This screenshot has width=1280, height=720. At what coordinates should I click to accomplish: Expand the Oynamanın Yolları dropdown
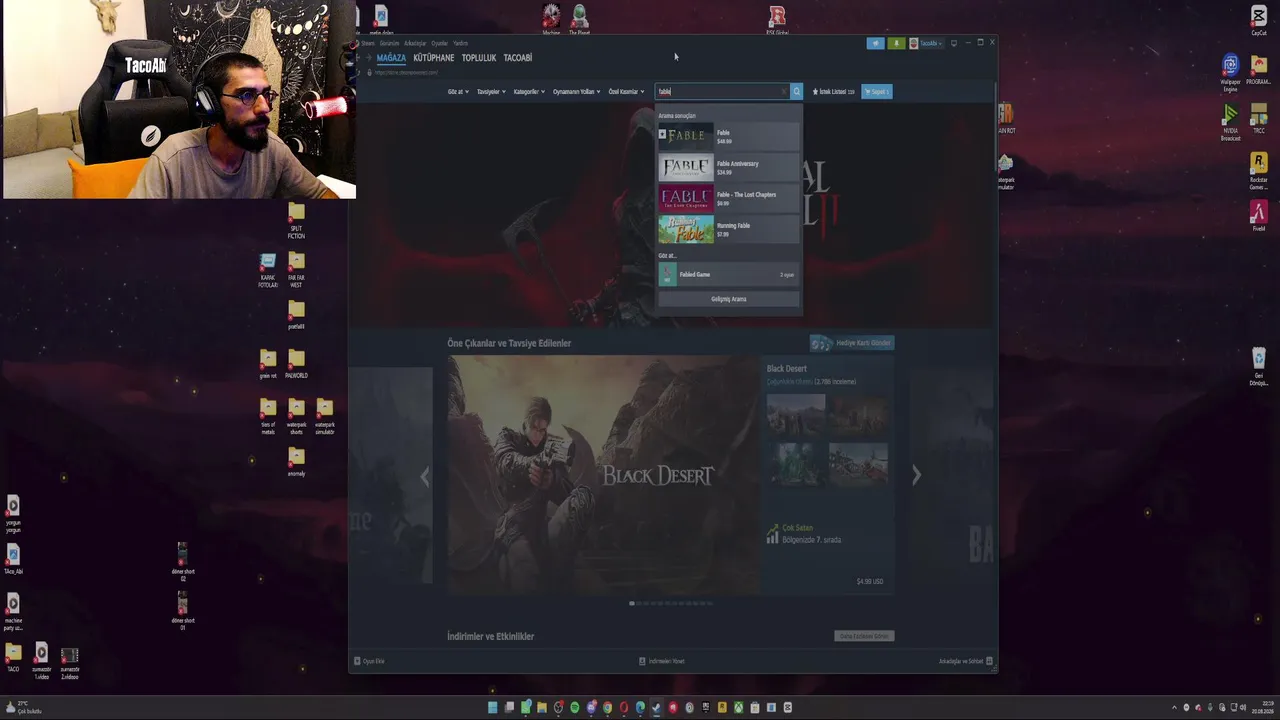coord(577,91)
